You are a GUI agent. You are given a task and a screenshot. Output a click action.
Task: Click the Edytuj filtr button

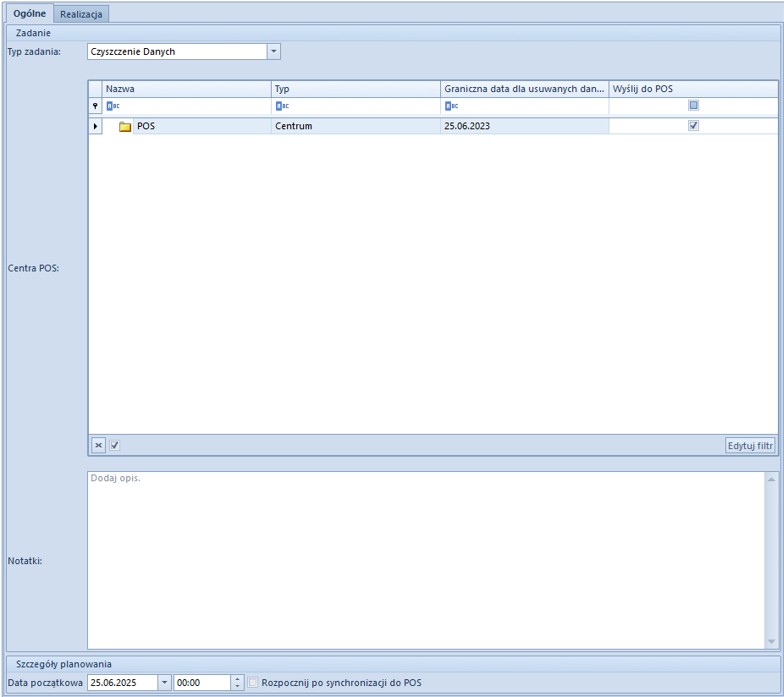pos(750,445)
